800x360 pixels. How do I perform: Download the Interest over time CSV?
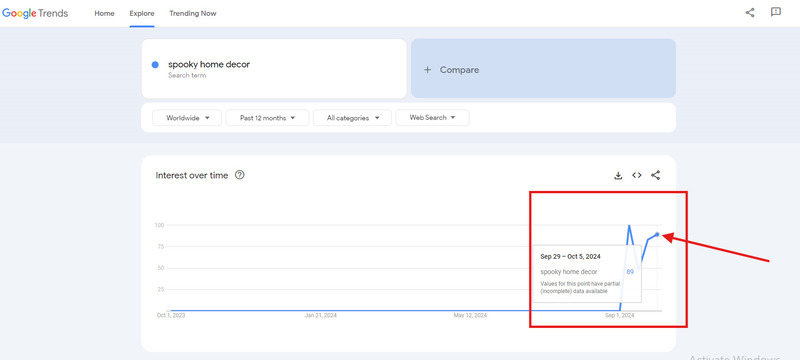click(618, 175)
